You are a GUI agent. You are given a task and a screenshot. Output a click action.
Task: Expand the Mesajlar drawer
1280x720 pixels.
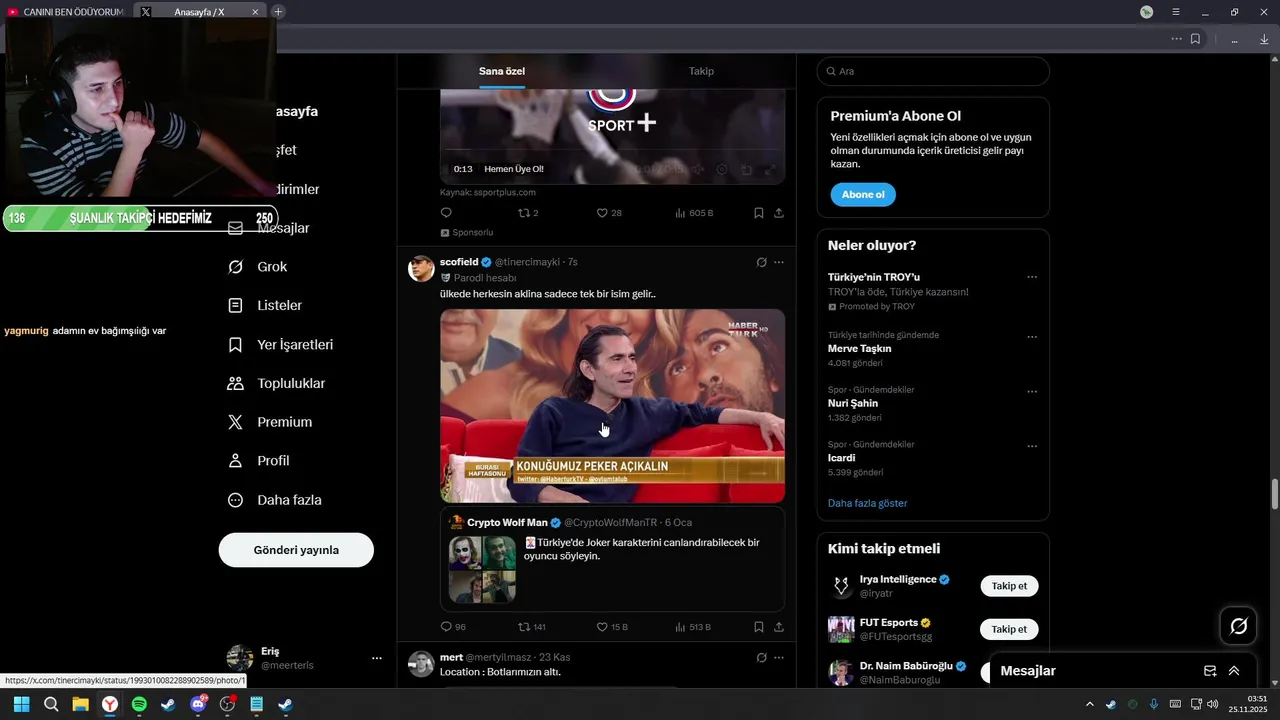pyautogui.click(x=1234, y=671)
